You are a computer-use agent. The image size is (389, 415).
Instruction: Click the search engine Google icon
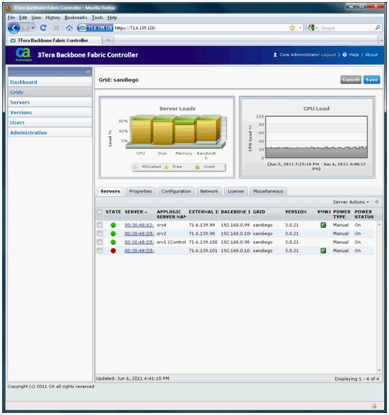pyautogui.click(x=311, y=28)
